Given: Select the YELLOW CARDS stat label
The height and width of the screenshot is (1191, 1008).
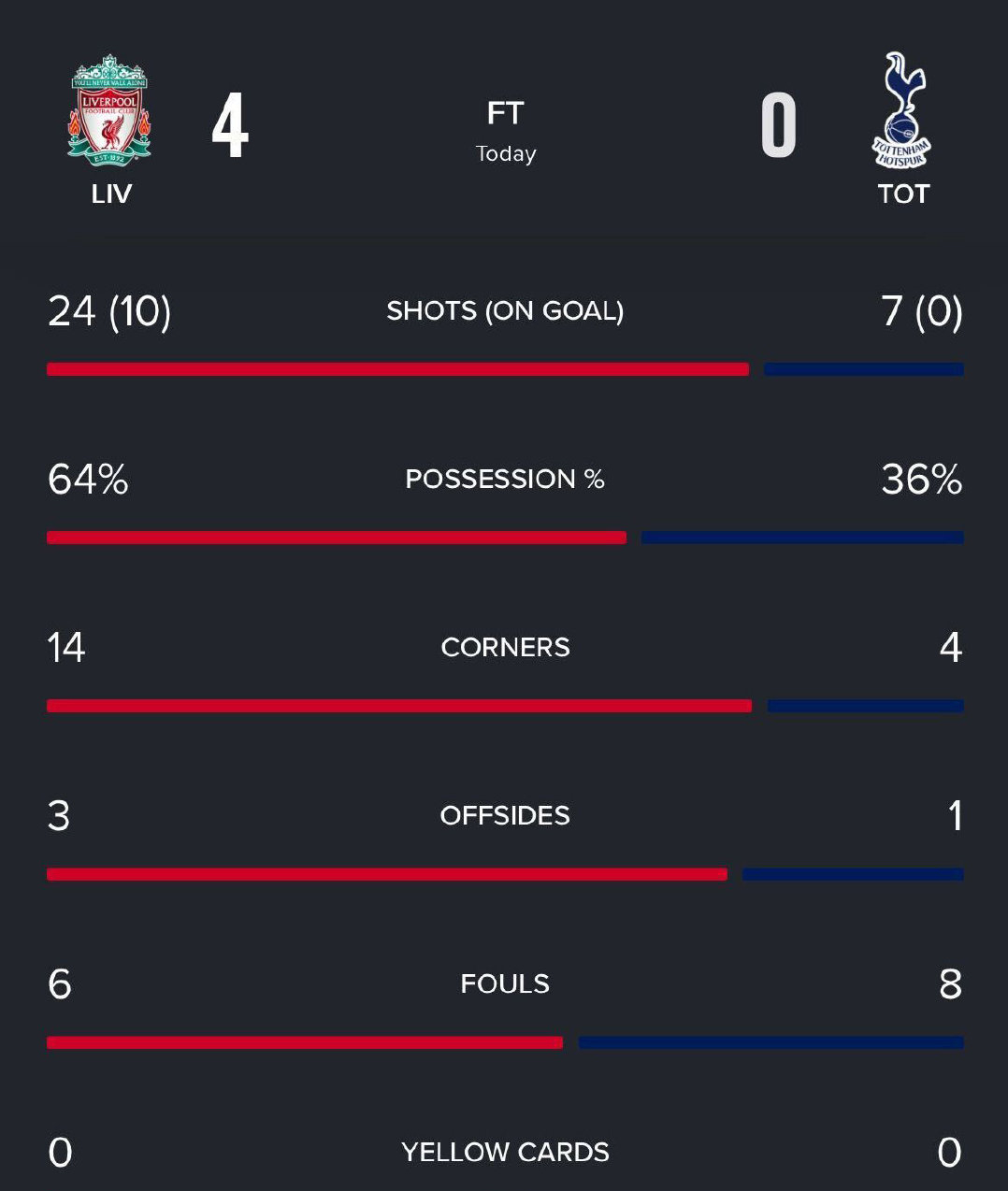Looking at the screenshot, I should (505, 1152).
